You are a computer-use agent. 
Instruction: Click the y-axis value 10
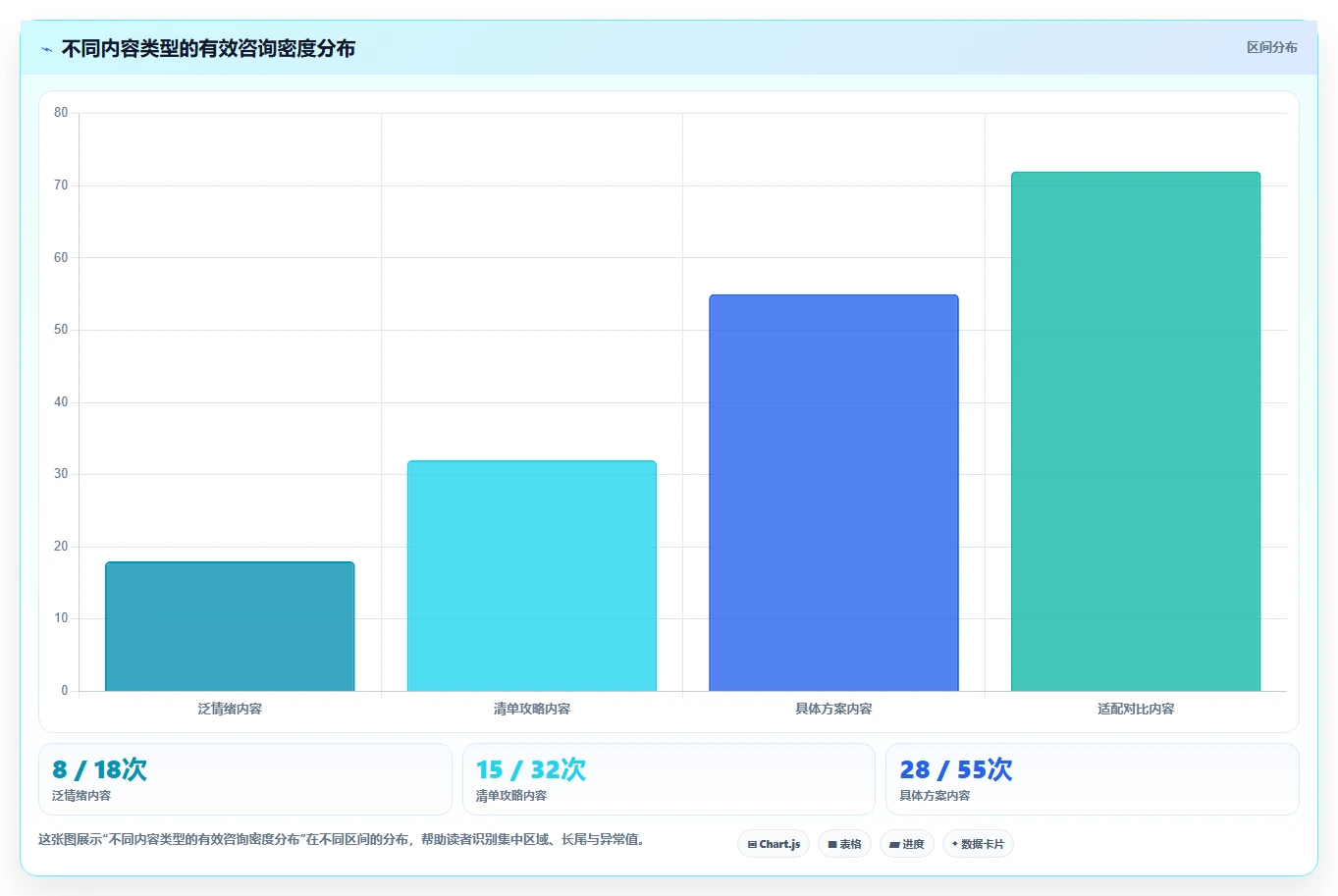(x=61, y=618)
